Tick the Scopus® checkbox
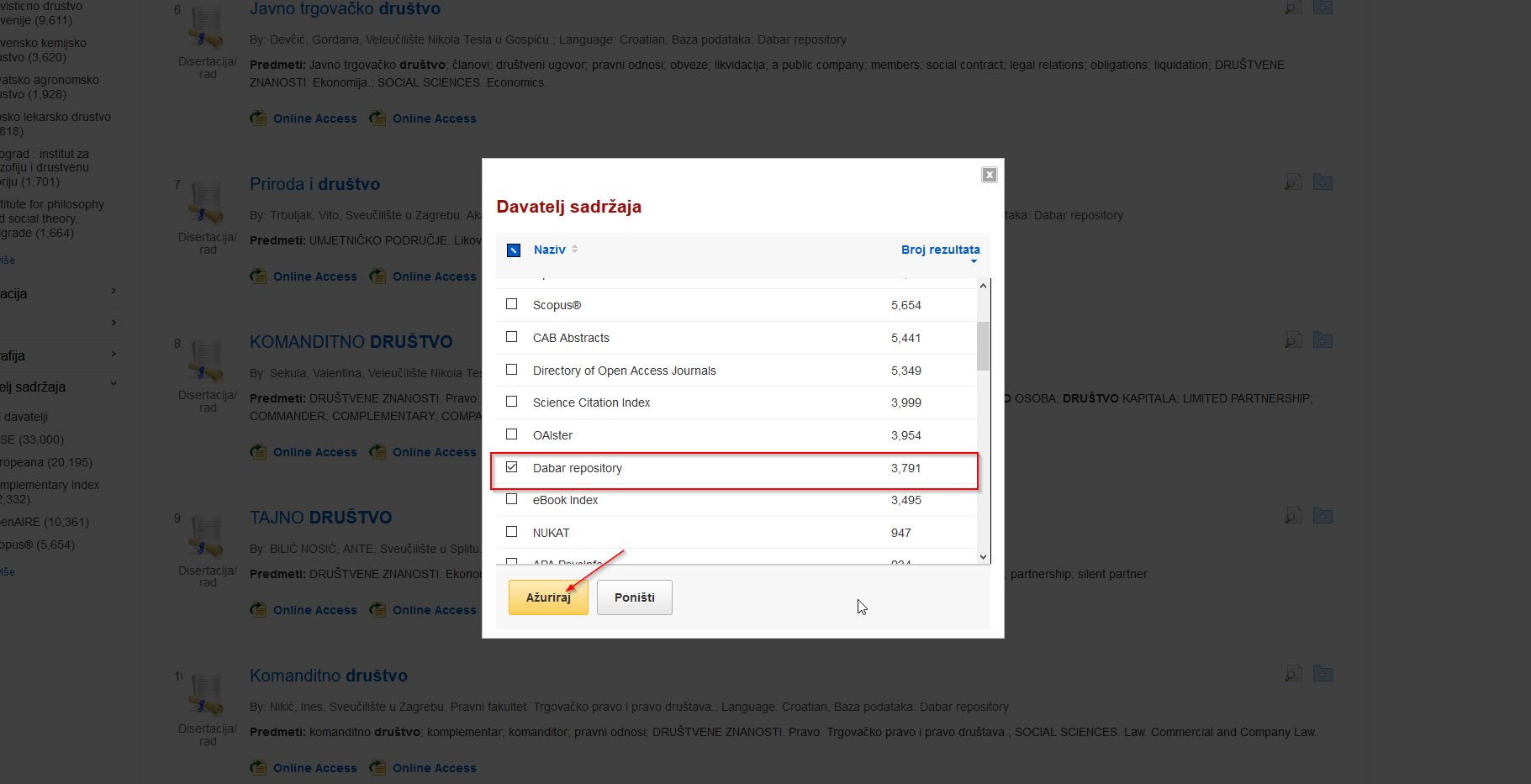1531x784 pixels. [511, 304]
